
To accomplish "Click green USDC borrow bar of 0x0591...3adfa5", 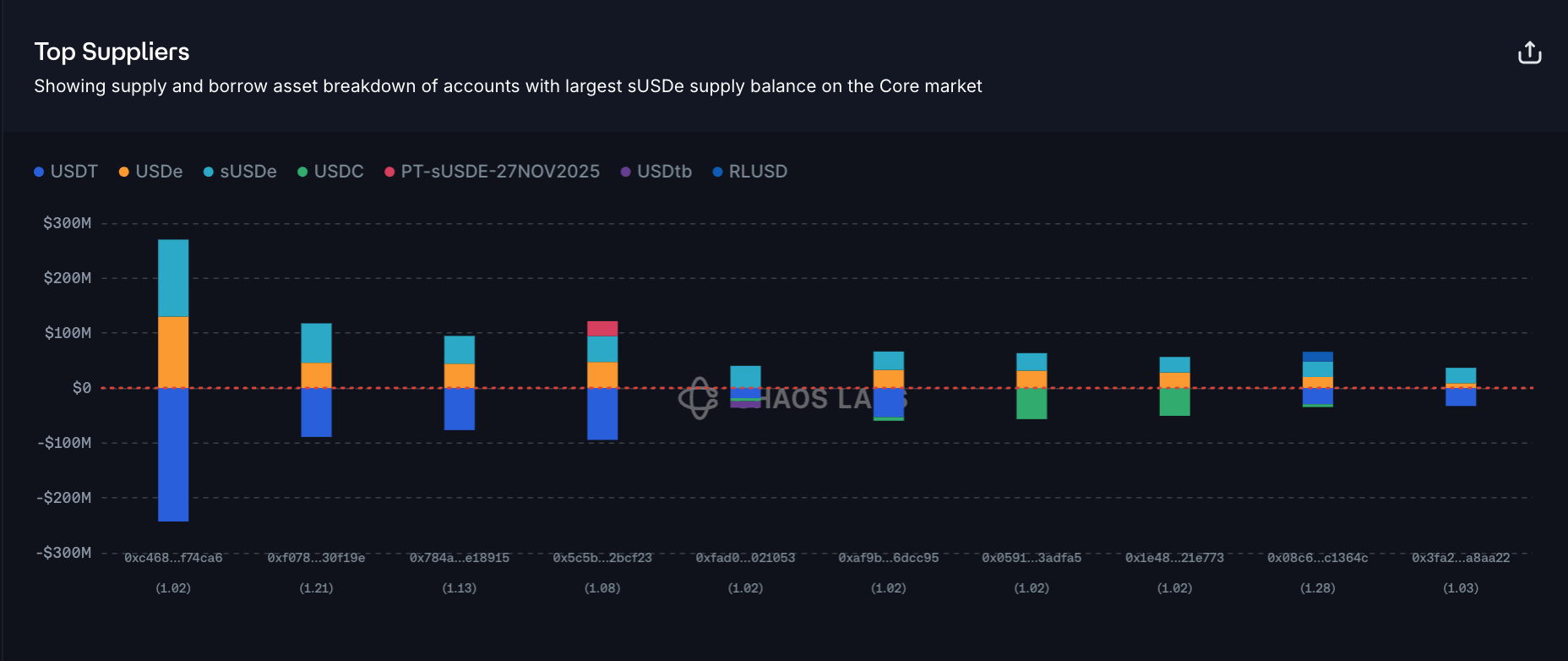I will click(x=1032, y=403).
